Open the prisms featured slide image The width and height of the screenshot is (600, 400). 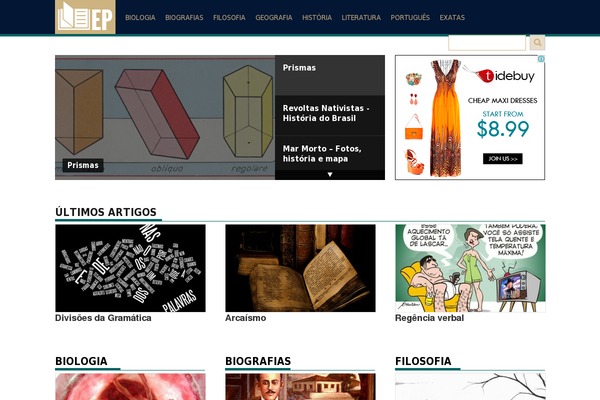(165, 117)
